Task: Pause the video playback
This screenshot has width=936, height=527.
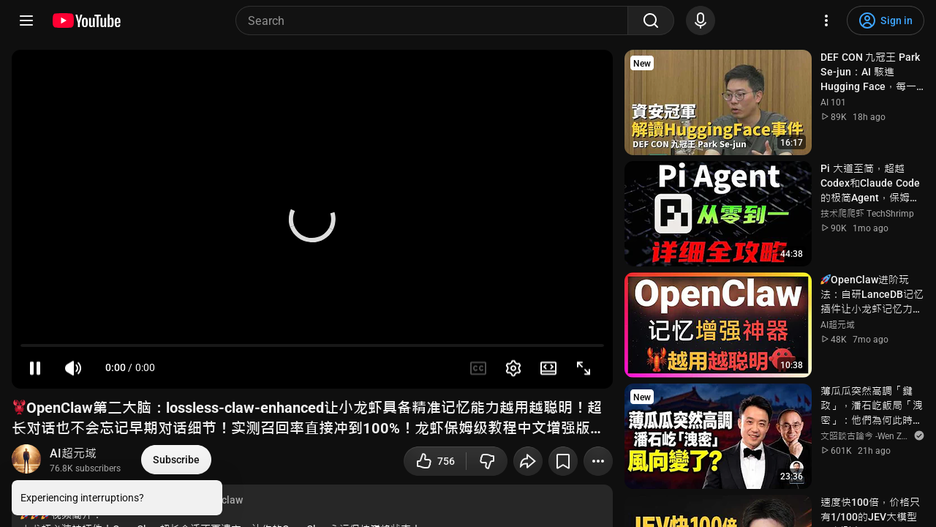Action: pos(35,368)
